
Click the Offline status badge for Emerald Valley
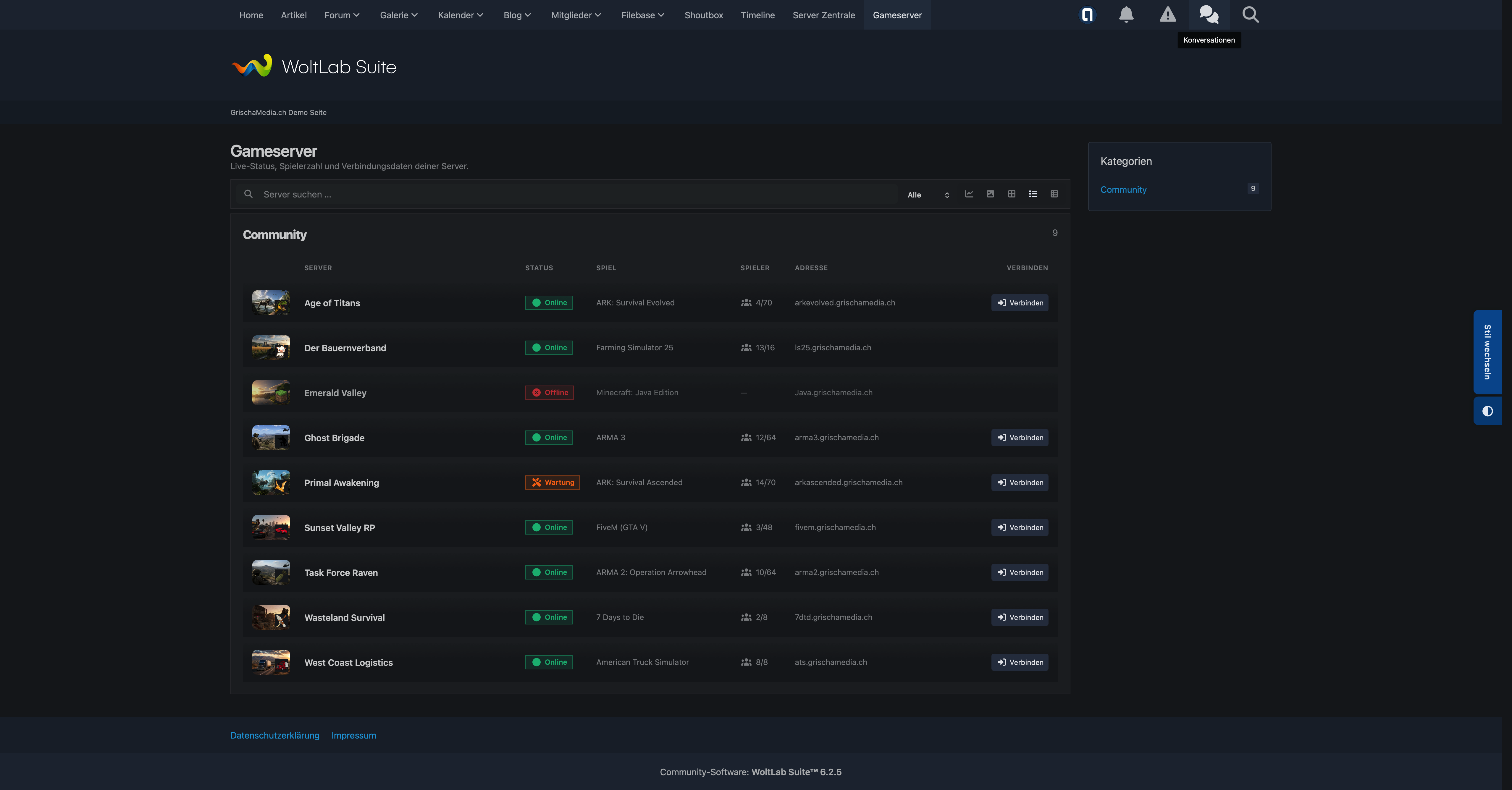[x=549, y=393]
